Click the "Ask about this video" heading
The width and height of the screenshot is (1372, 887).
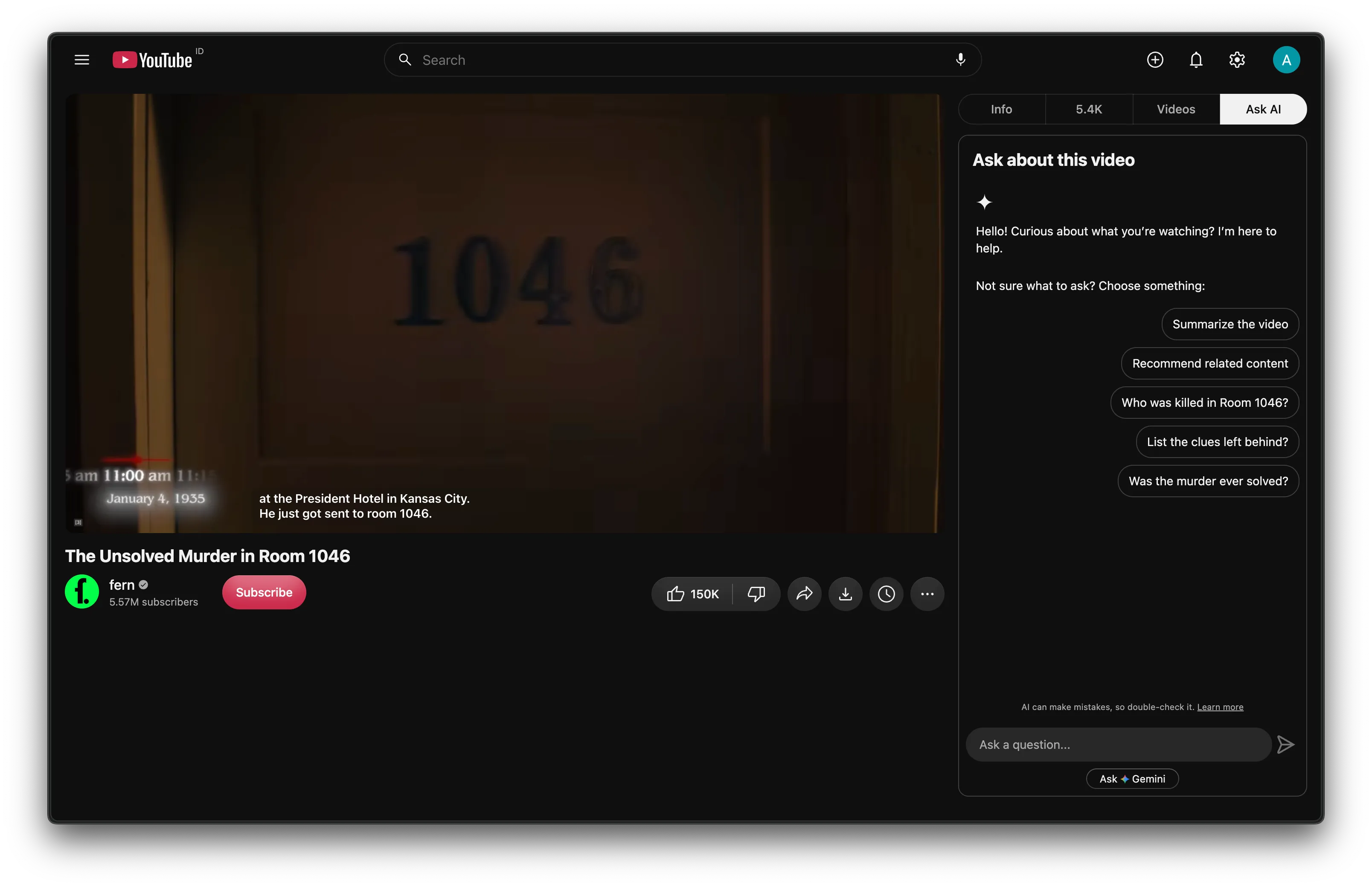tap(1053, 160)
